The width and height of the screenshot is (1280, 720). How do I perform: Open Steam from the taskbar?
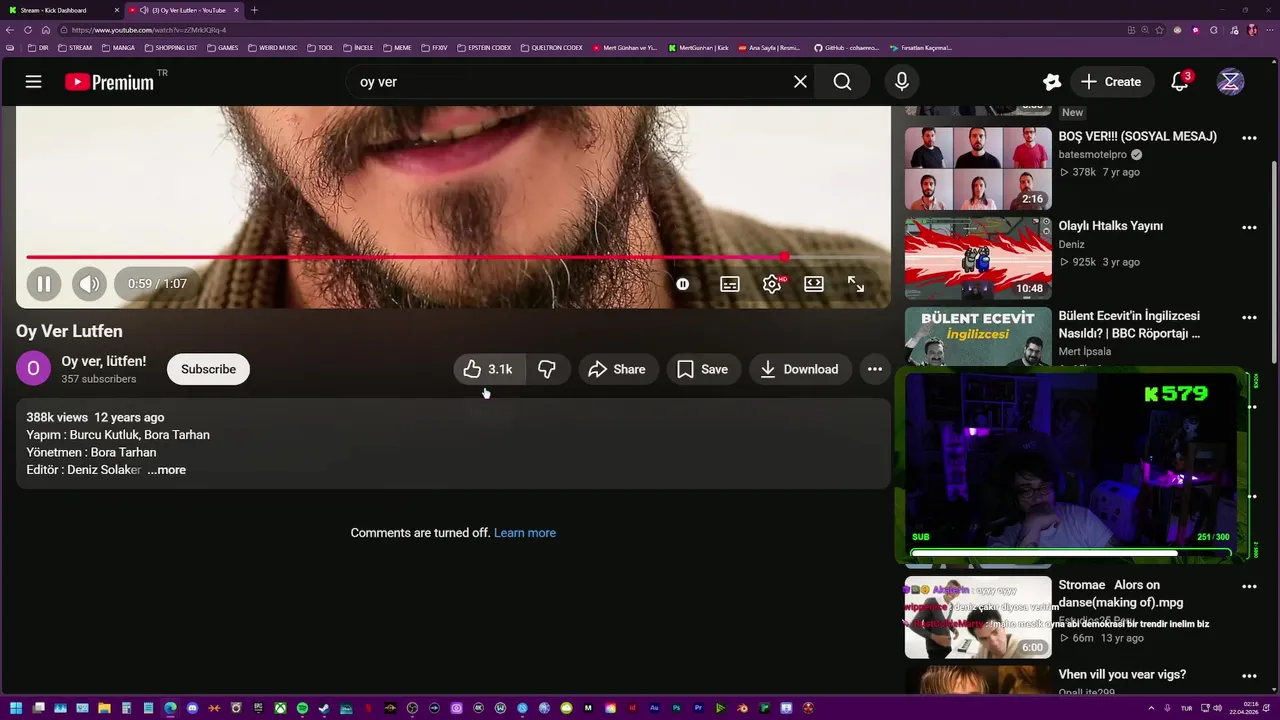tap(324, 708)
